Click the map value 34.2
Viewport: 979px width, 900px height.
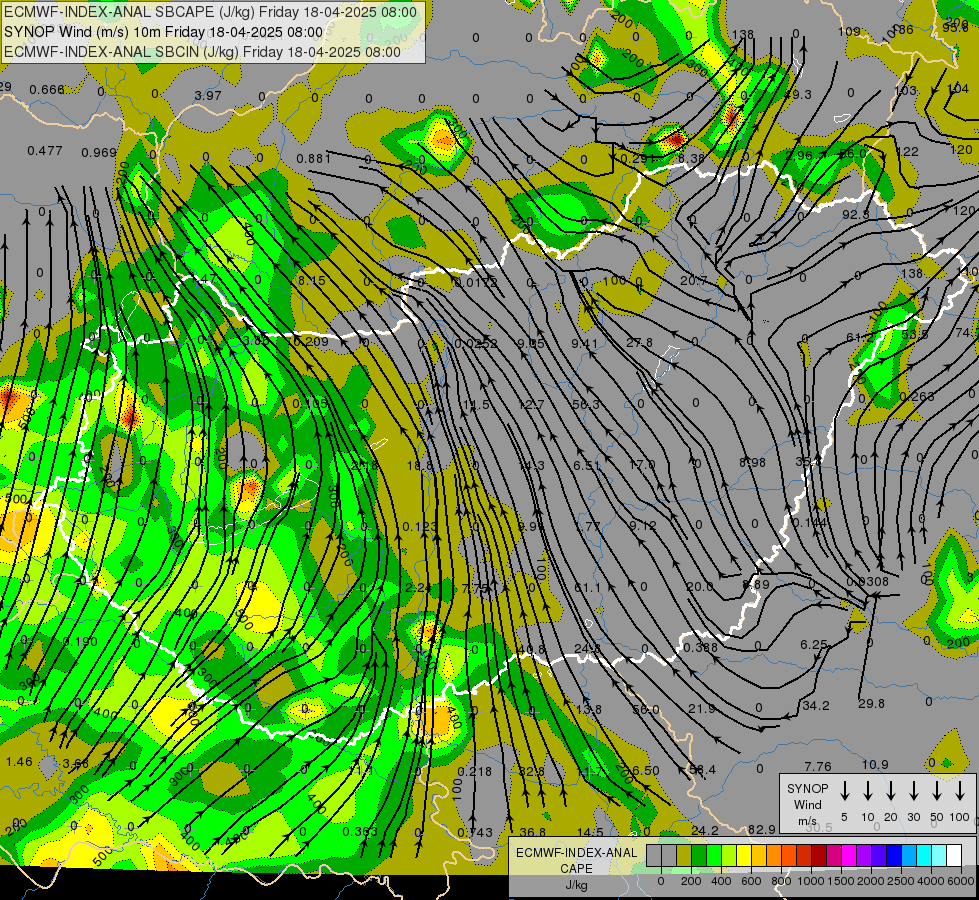[x=816, y=706]
